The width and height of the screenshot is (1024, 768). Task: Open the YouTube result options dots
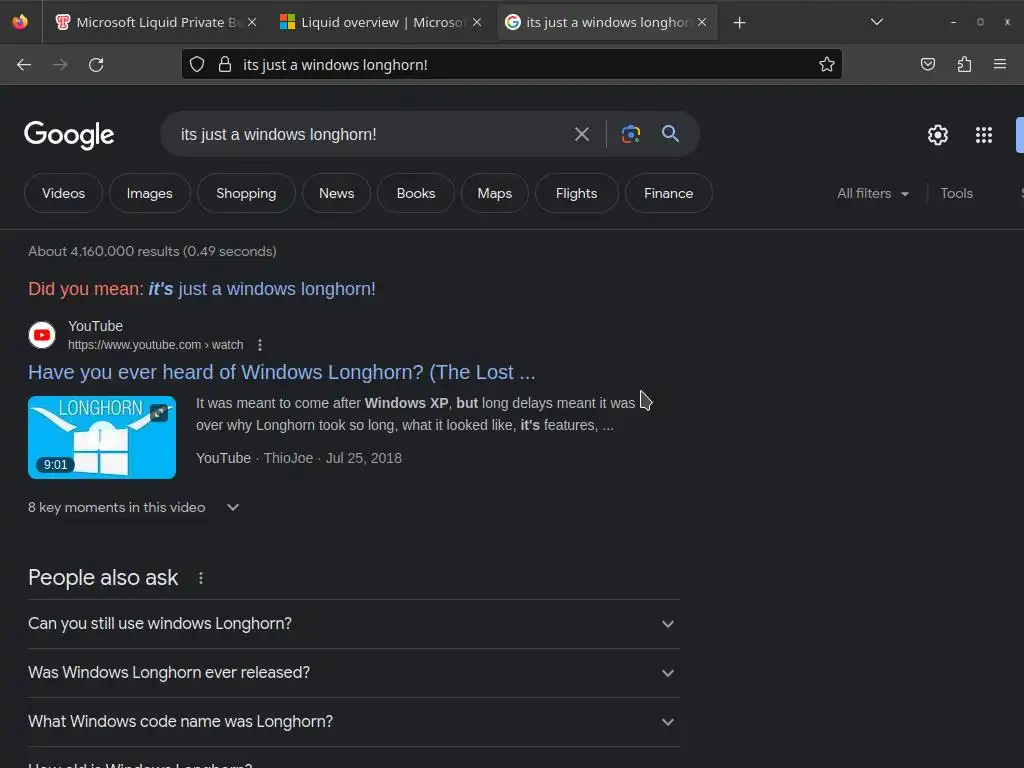pos(260,345)
